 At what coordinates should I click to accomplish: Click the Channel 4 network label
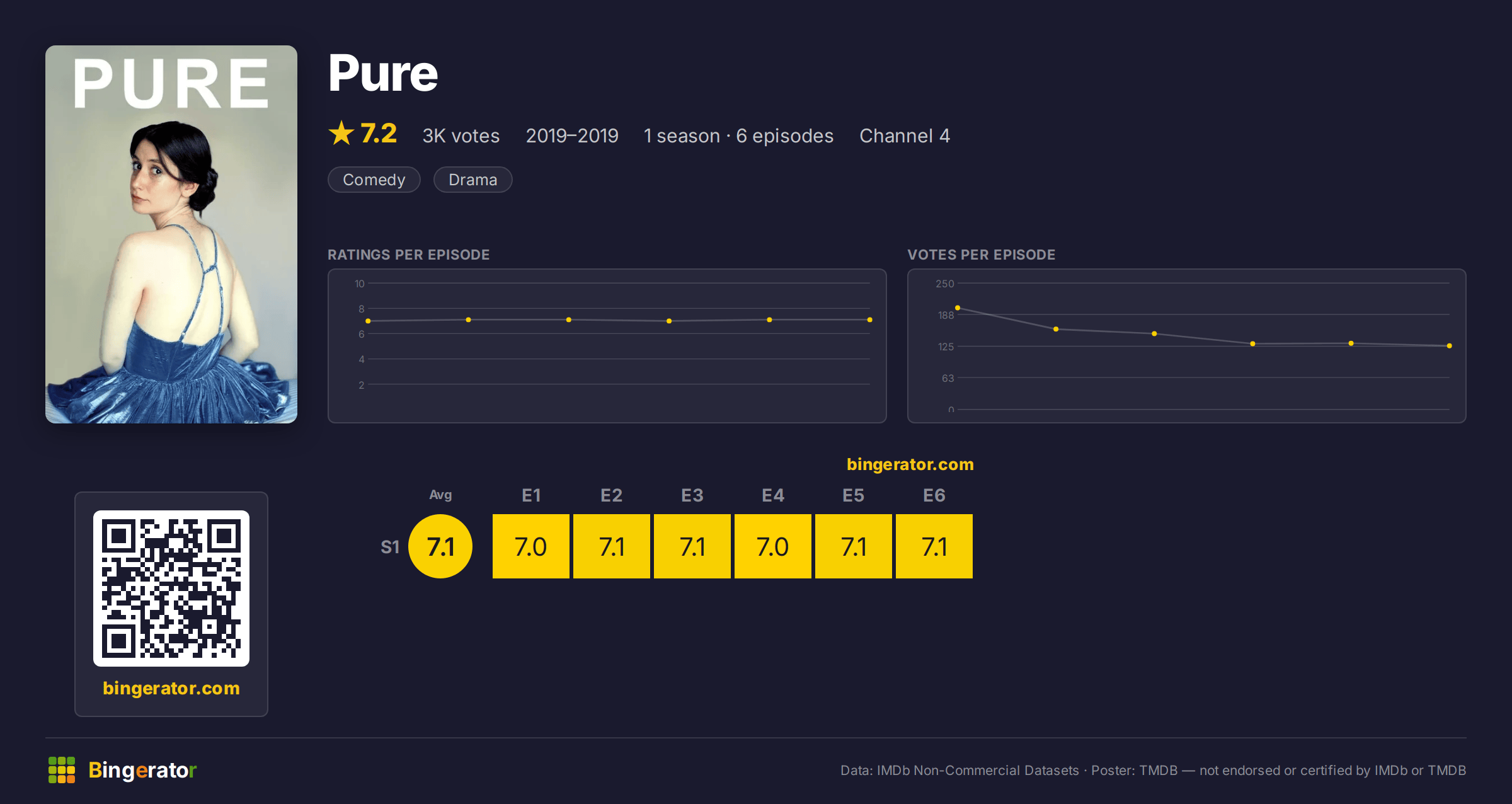(905, 135)
